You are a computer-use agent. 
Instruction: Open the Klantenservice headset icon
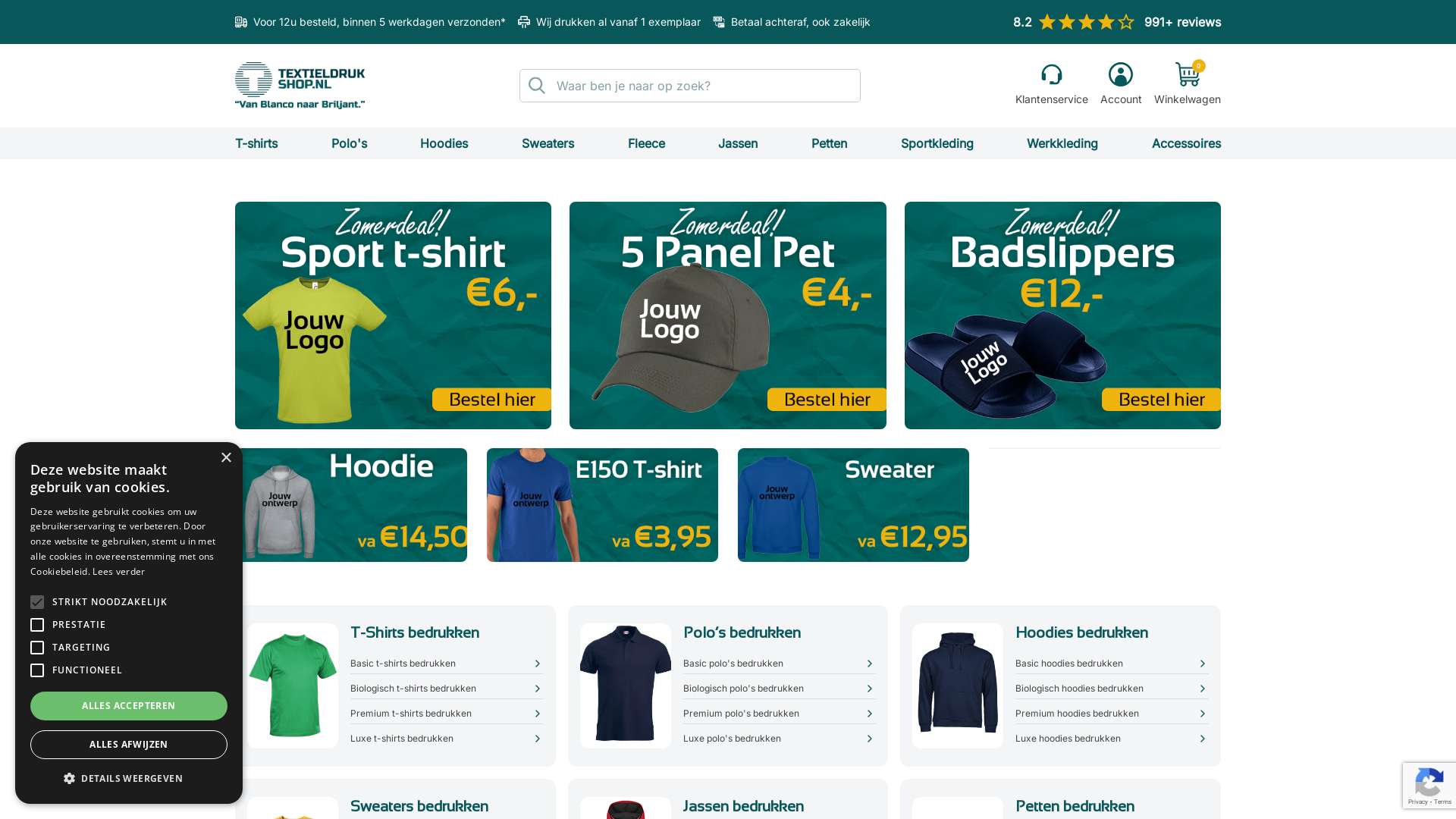(1051, 74)
